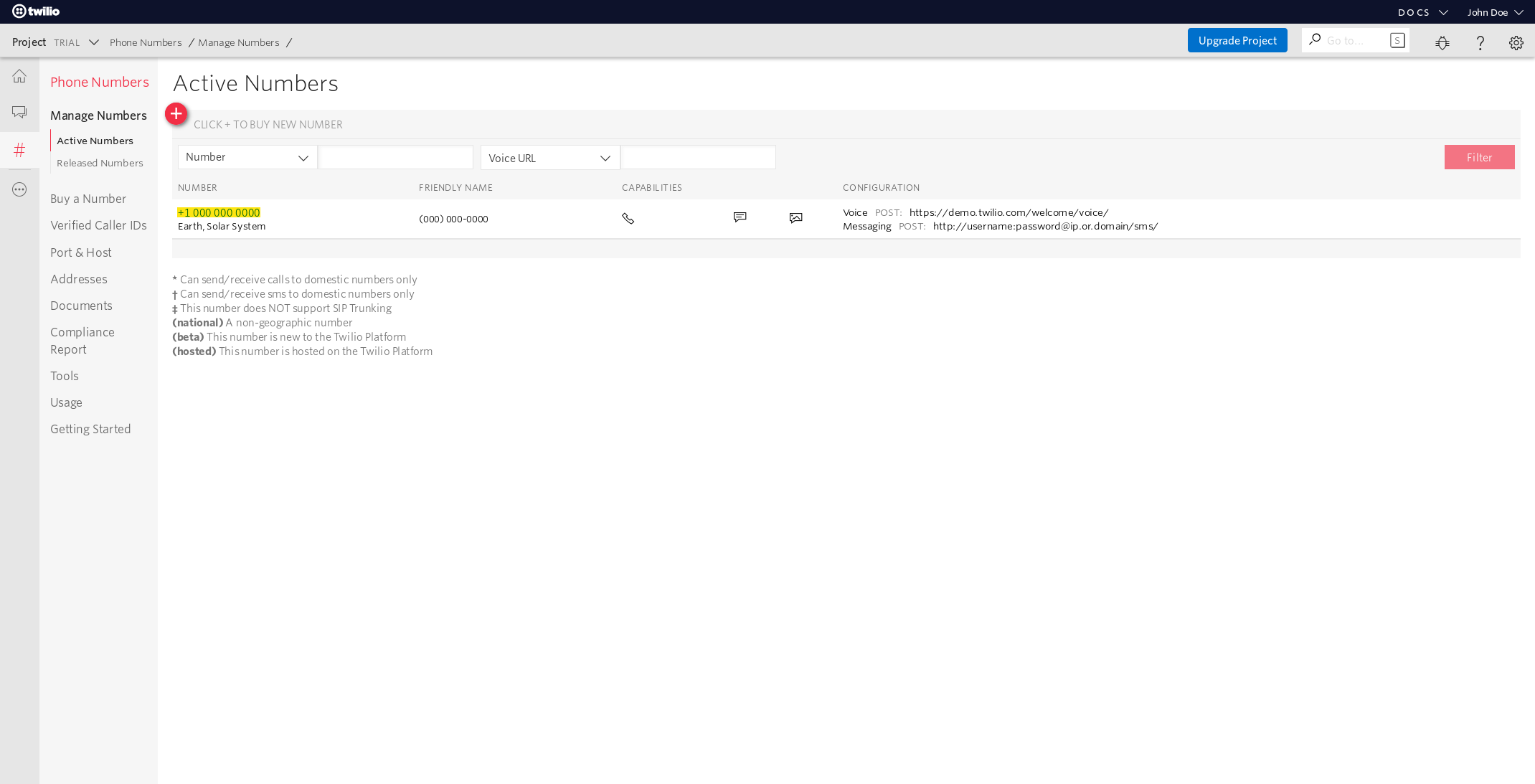The image size is (1535, 784).
Task: Open the home dashboard sidebar icon
Action: (19, 76)
